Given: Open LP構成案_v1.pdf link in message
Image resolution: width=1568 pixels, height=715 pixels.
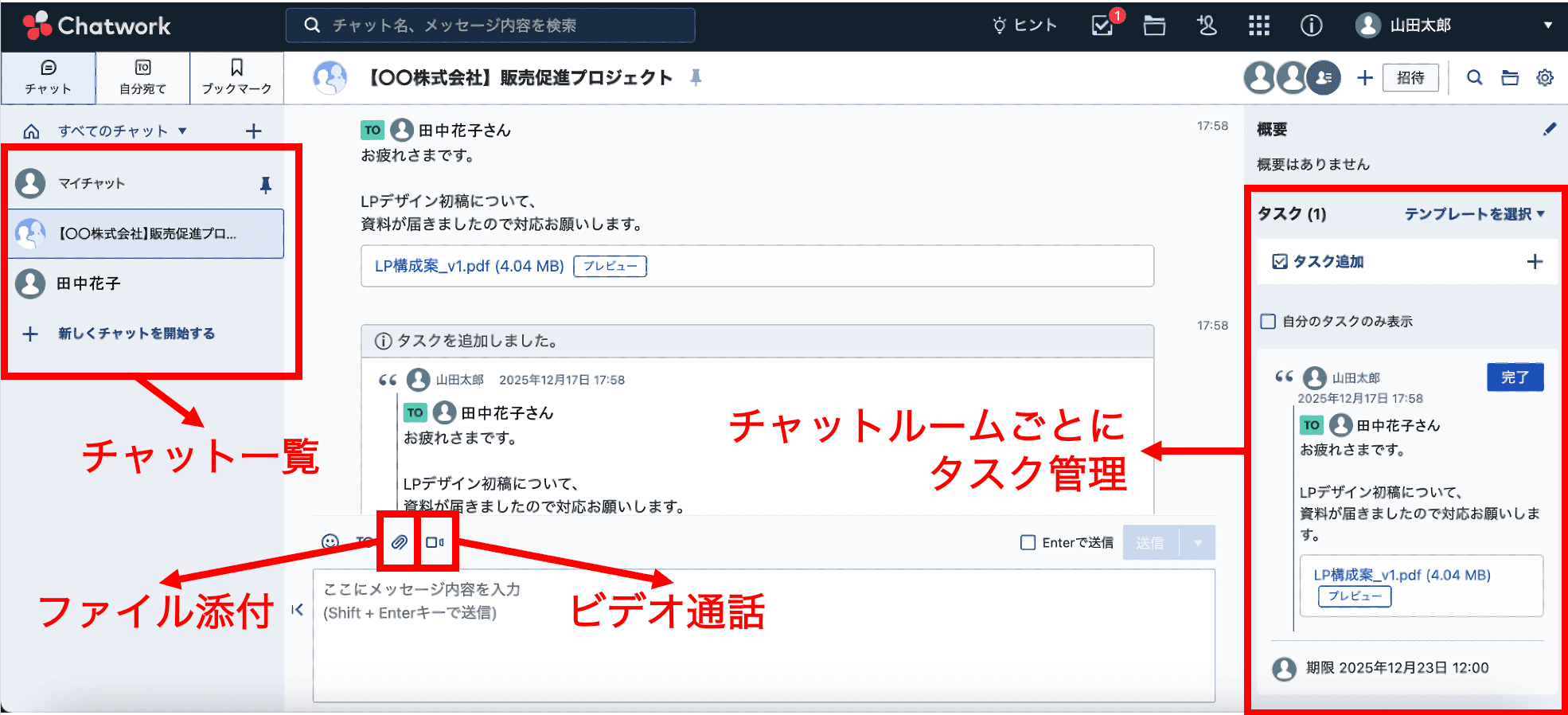Looking at the screenshot, I should click(469, 266).
